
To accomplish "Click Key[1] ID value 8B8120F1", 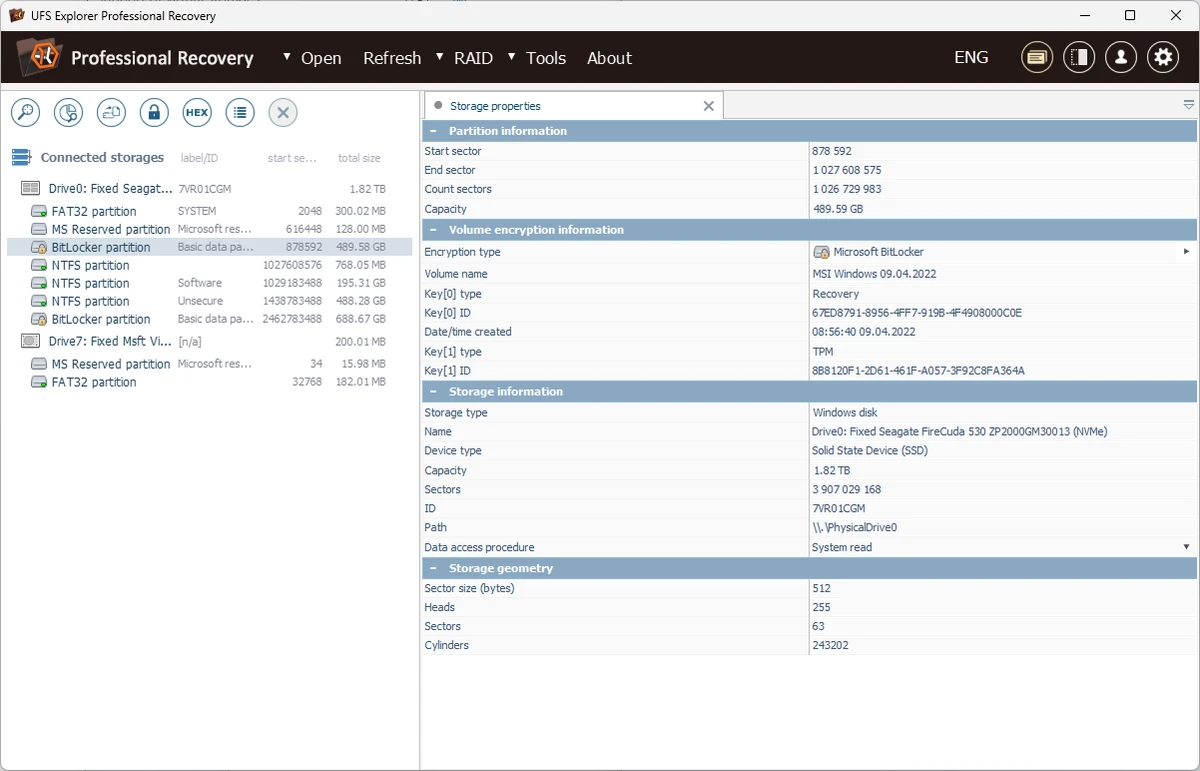I will pyautogui.click(x=918, y=371).
